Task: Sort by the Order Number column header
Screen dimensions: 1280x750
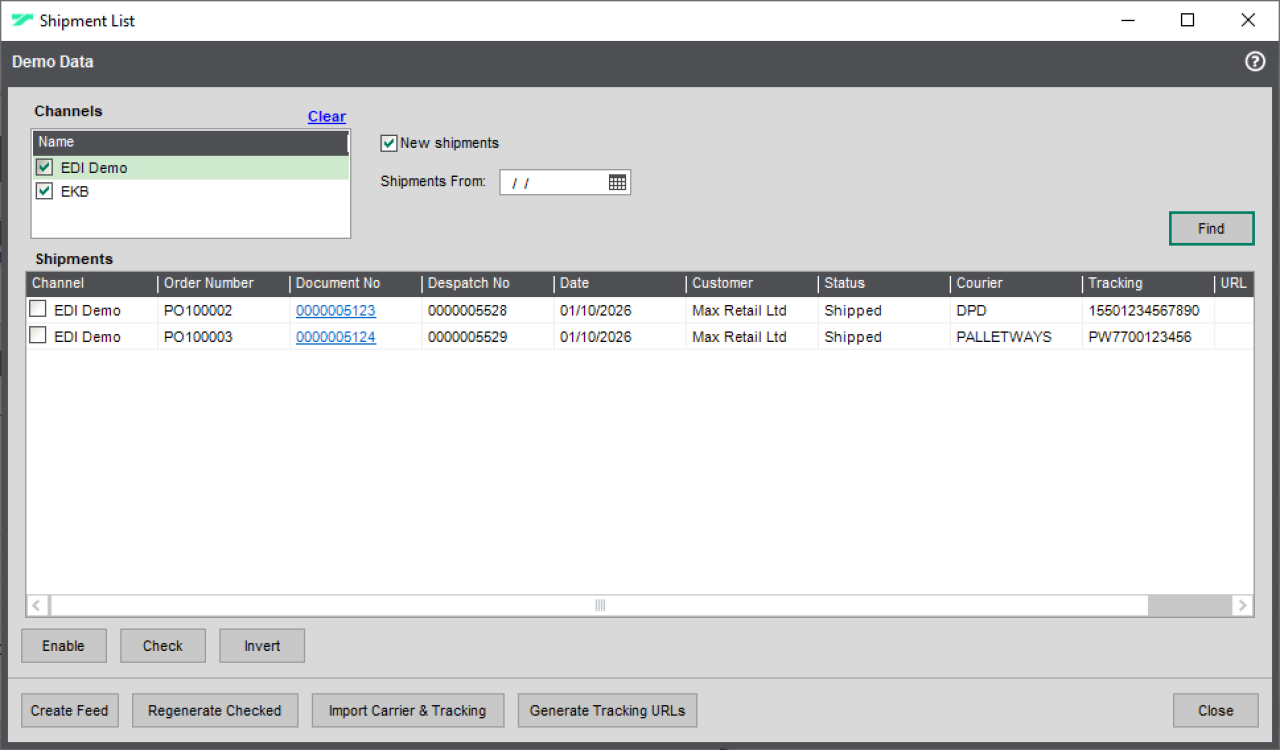Action: pyautogui.click(x=224, y=283)
